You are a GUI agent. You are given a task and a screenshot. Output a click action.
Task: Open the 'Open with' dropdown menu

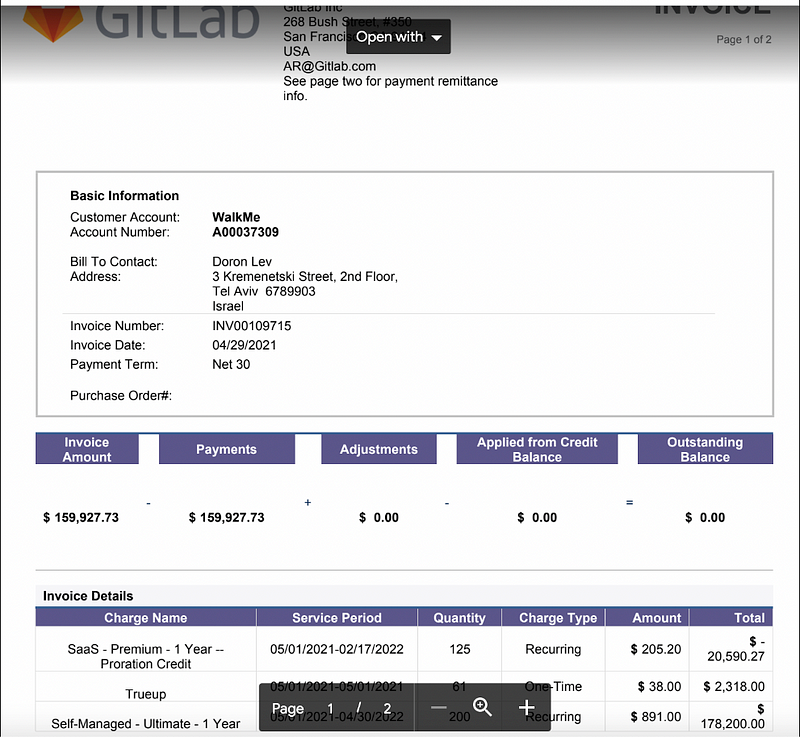pyautogui.click(x=398, y=37)
